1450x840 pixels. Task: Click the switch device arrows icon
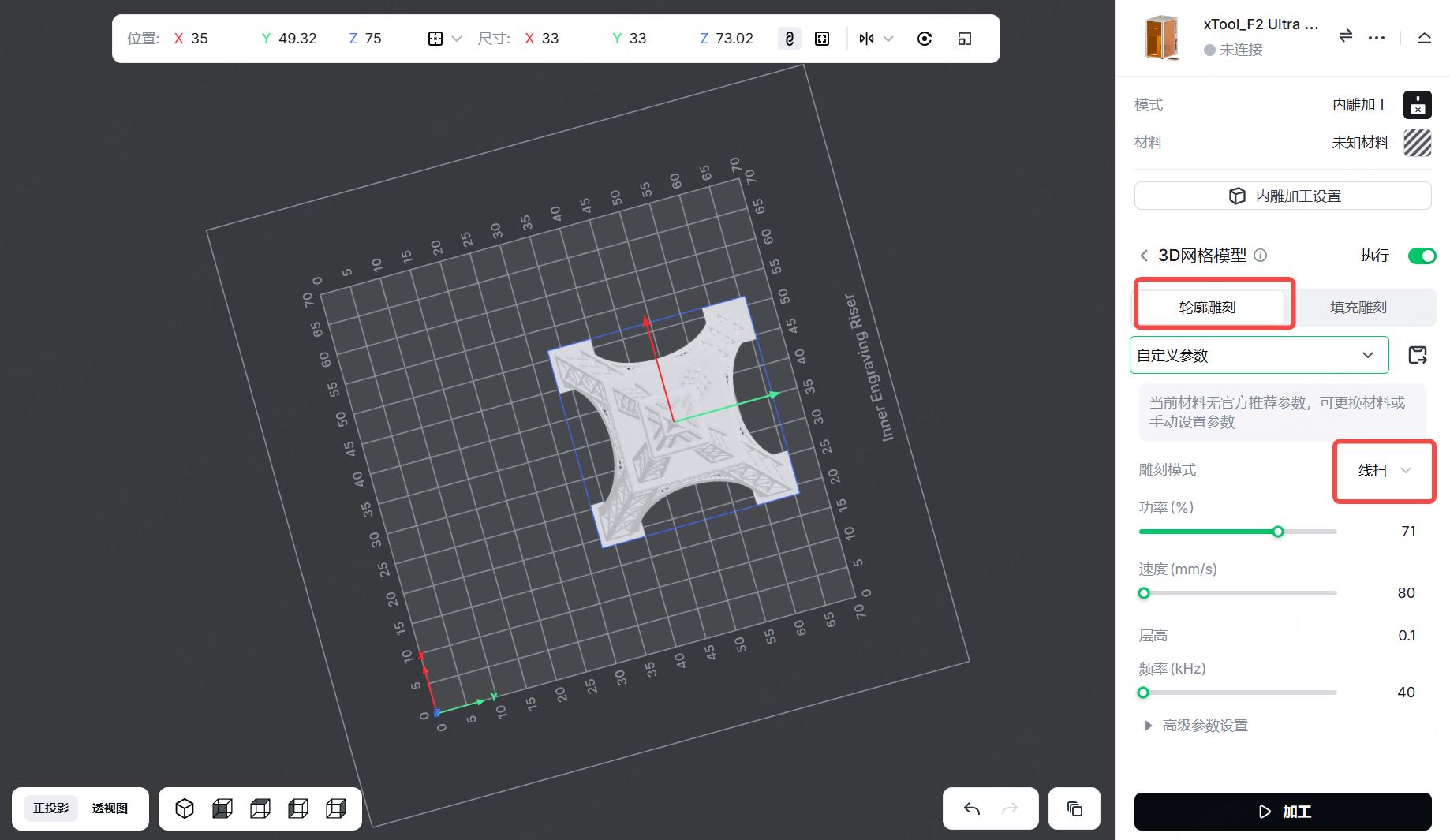[x=1346, y=36]
